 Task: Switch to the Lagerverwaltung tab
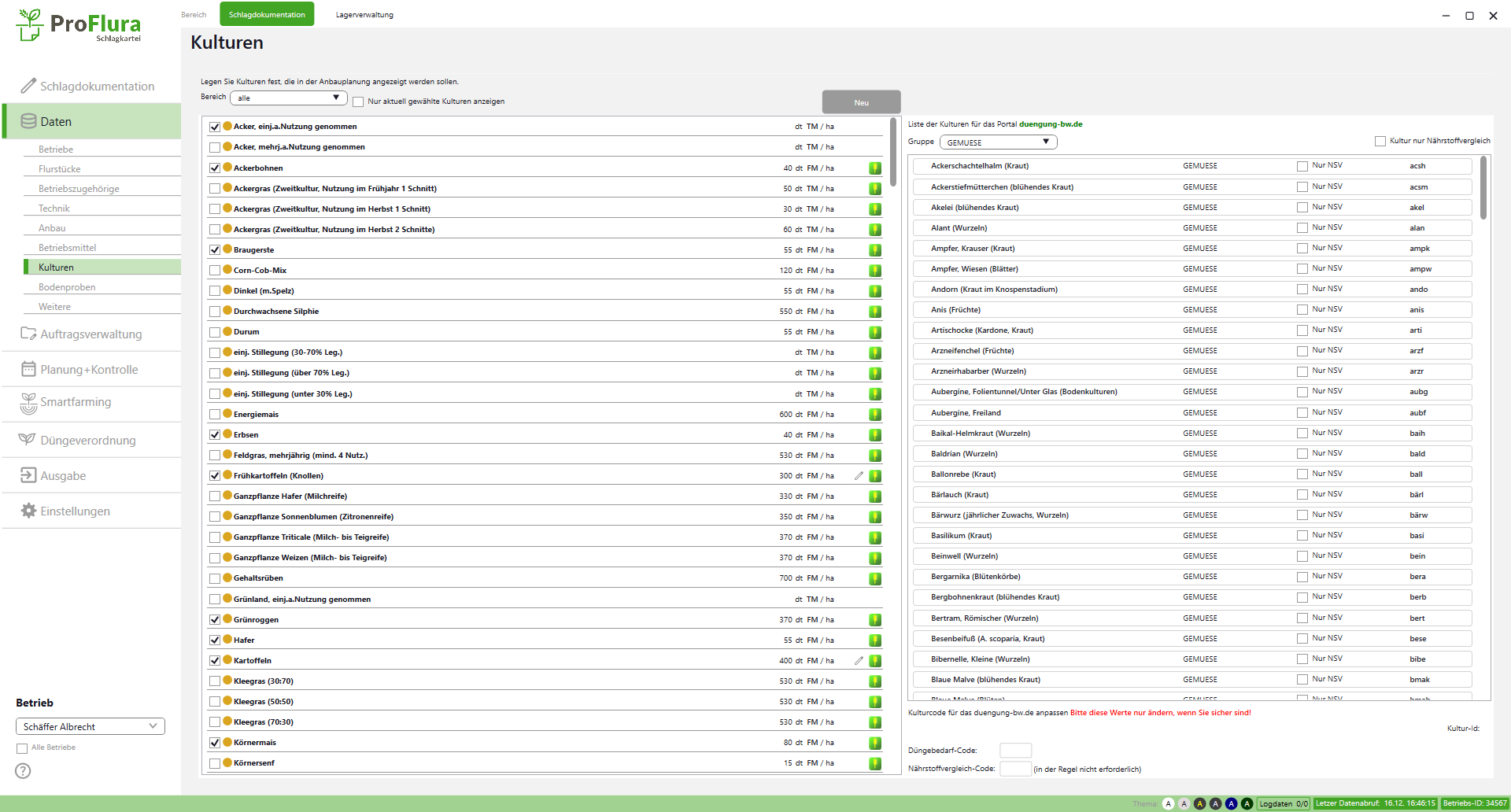pos(364,15)
